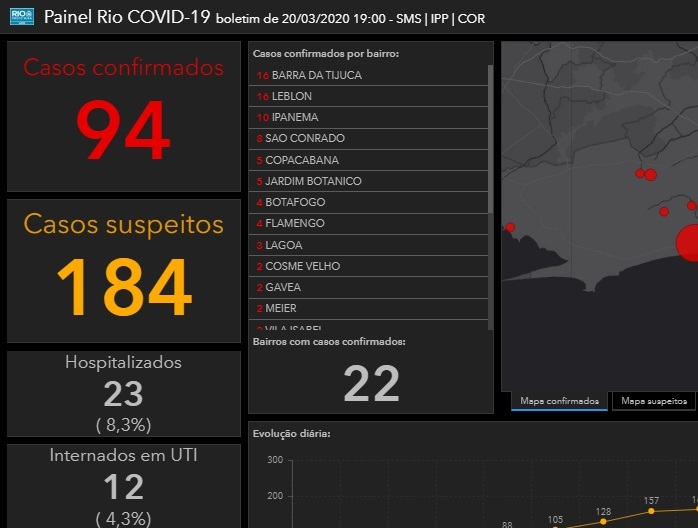Image resolution: width=698 pixels, height=528 pixels.
Task: Click the red map marker at far left of map
Action: [510, 227]
